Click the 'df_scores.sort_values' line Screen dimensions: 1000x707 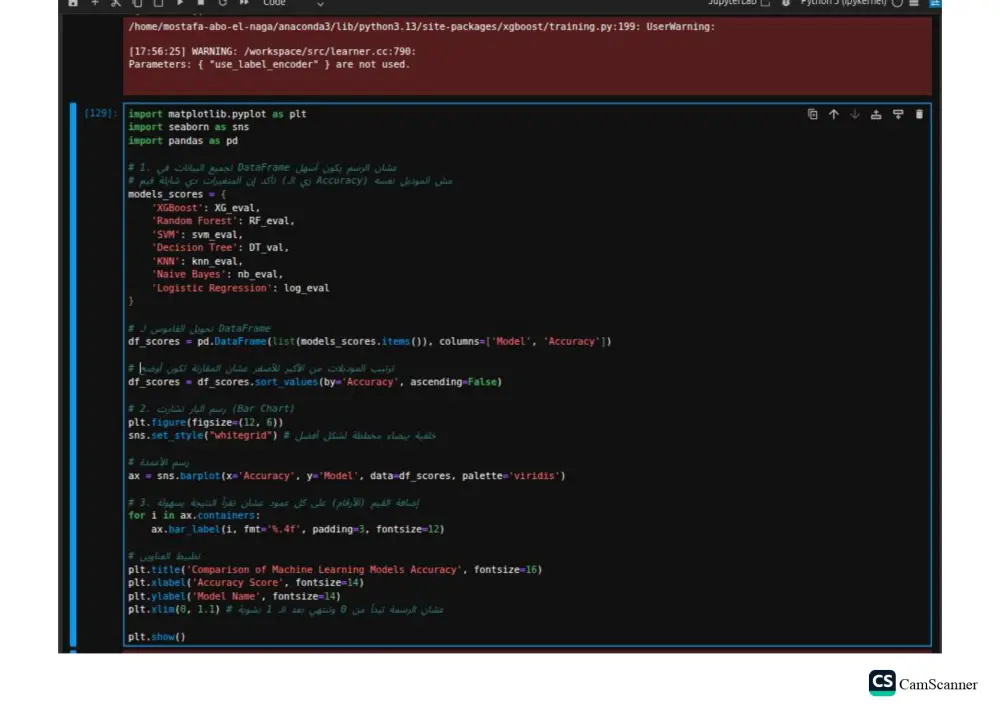[x=314, y=382]
